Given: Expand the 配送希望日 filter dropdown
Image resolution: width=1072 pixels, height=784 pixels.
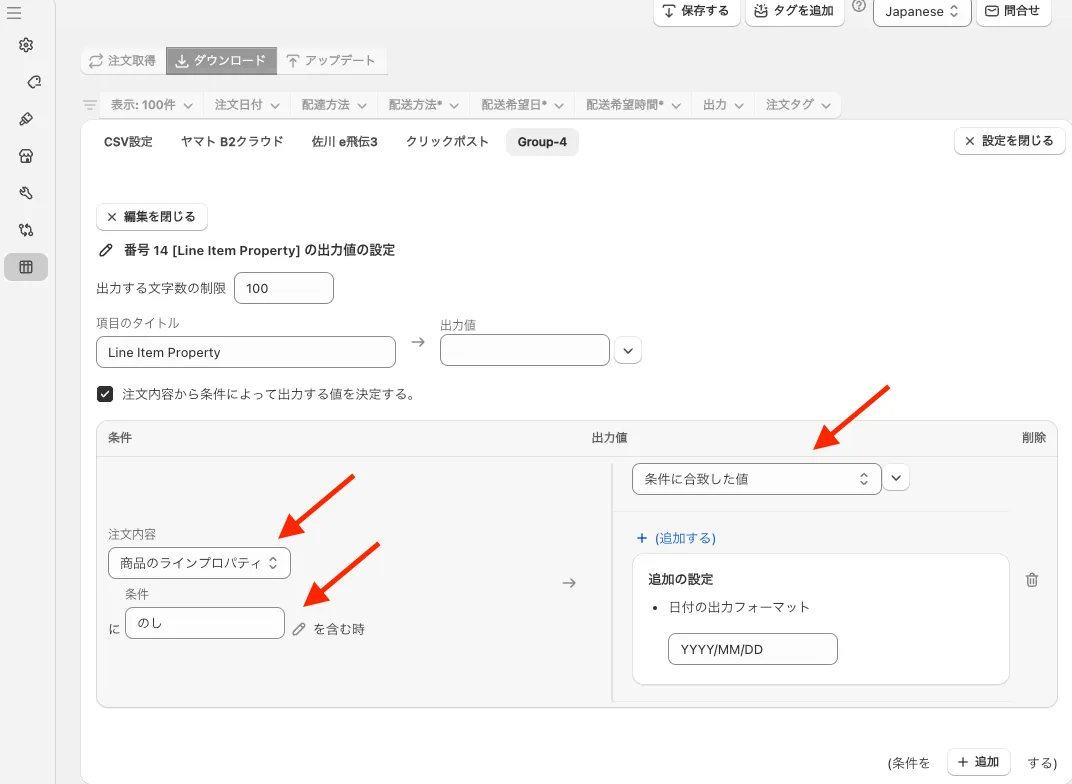Looking at the screenshot, I should pos(521,105).
